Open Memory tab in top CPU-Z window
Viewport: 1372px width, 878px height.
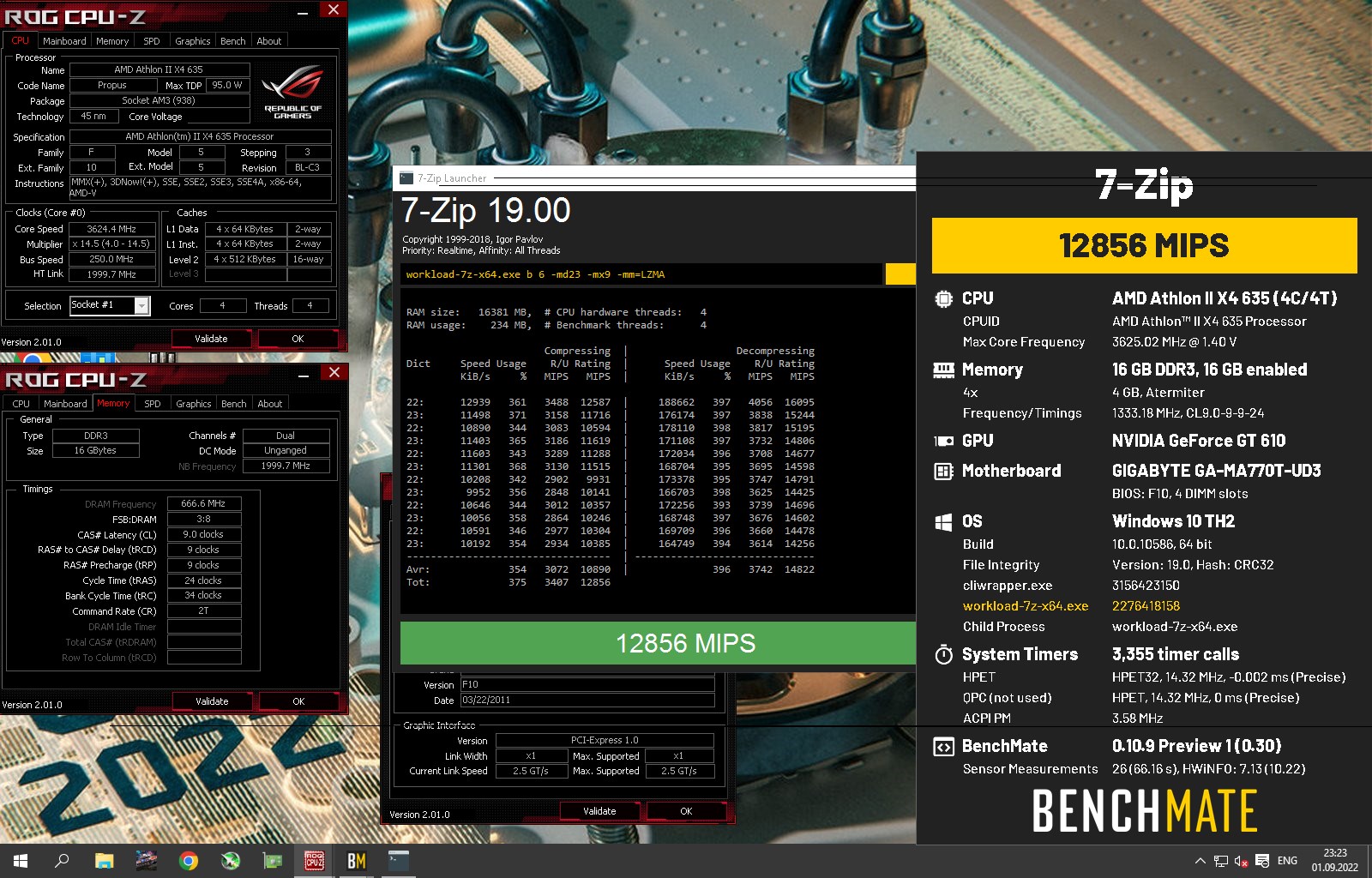[112, 41]
